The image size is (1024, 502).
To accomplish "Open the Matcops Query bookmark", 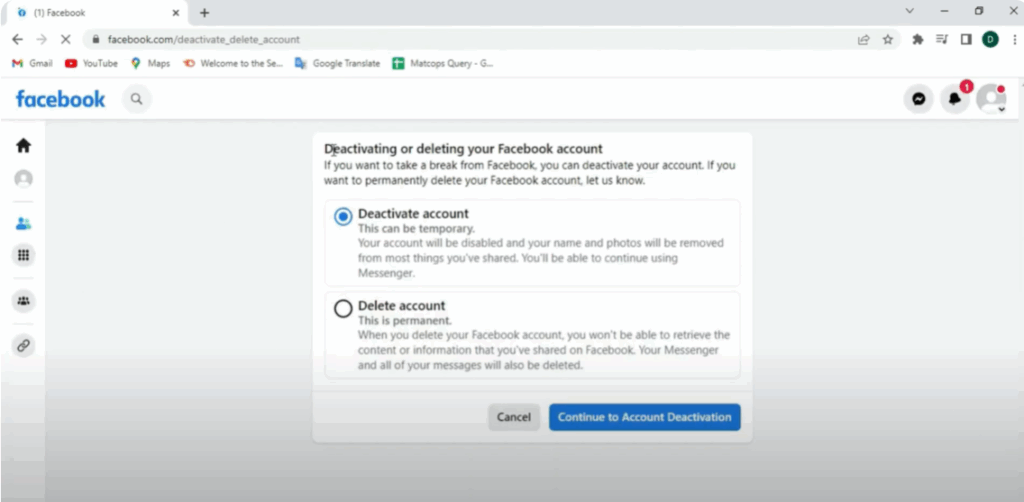I will (x=443, y=63).
